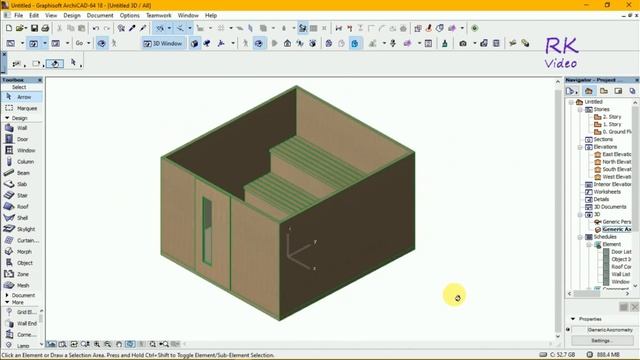Open the Document menu

[x=100, y=16]
